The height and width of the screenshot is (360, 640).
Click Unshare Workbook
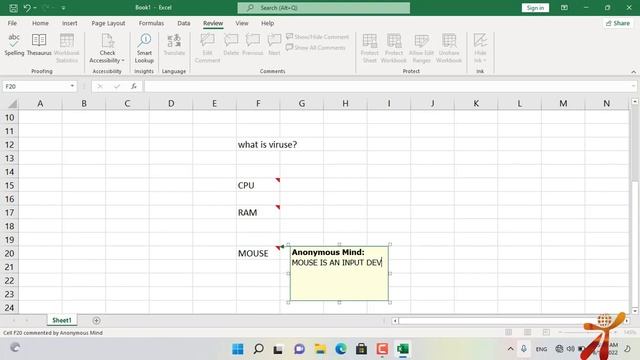tap(449, 48)
